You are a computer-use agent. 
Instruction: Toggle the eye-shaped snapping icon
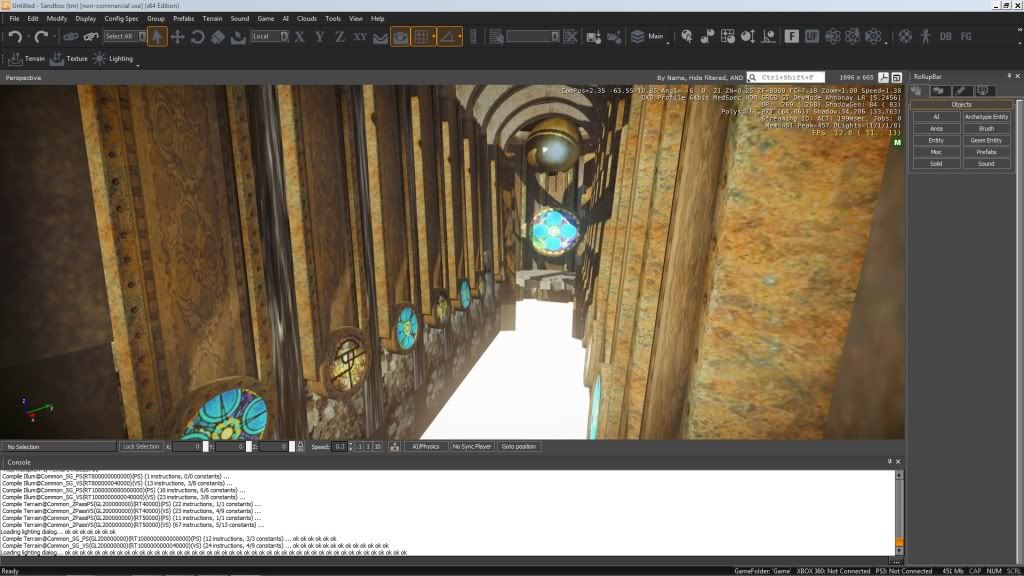400,37
